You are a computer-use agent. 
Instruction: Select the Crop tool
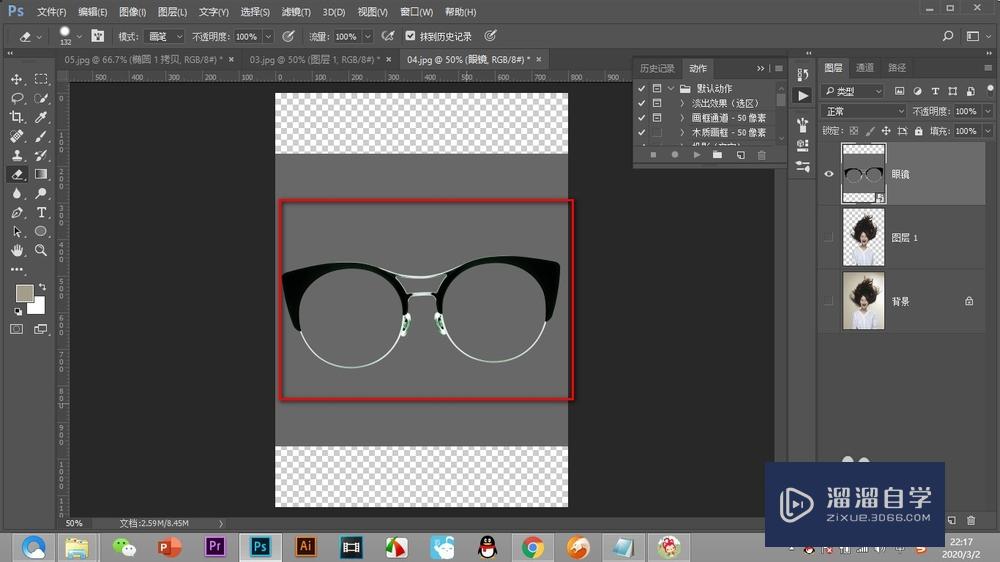pos(17,117)
